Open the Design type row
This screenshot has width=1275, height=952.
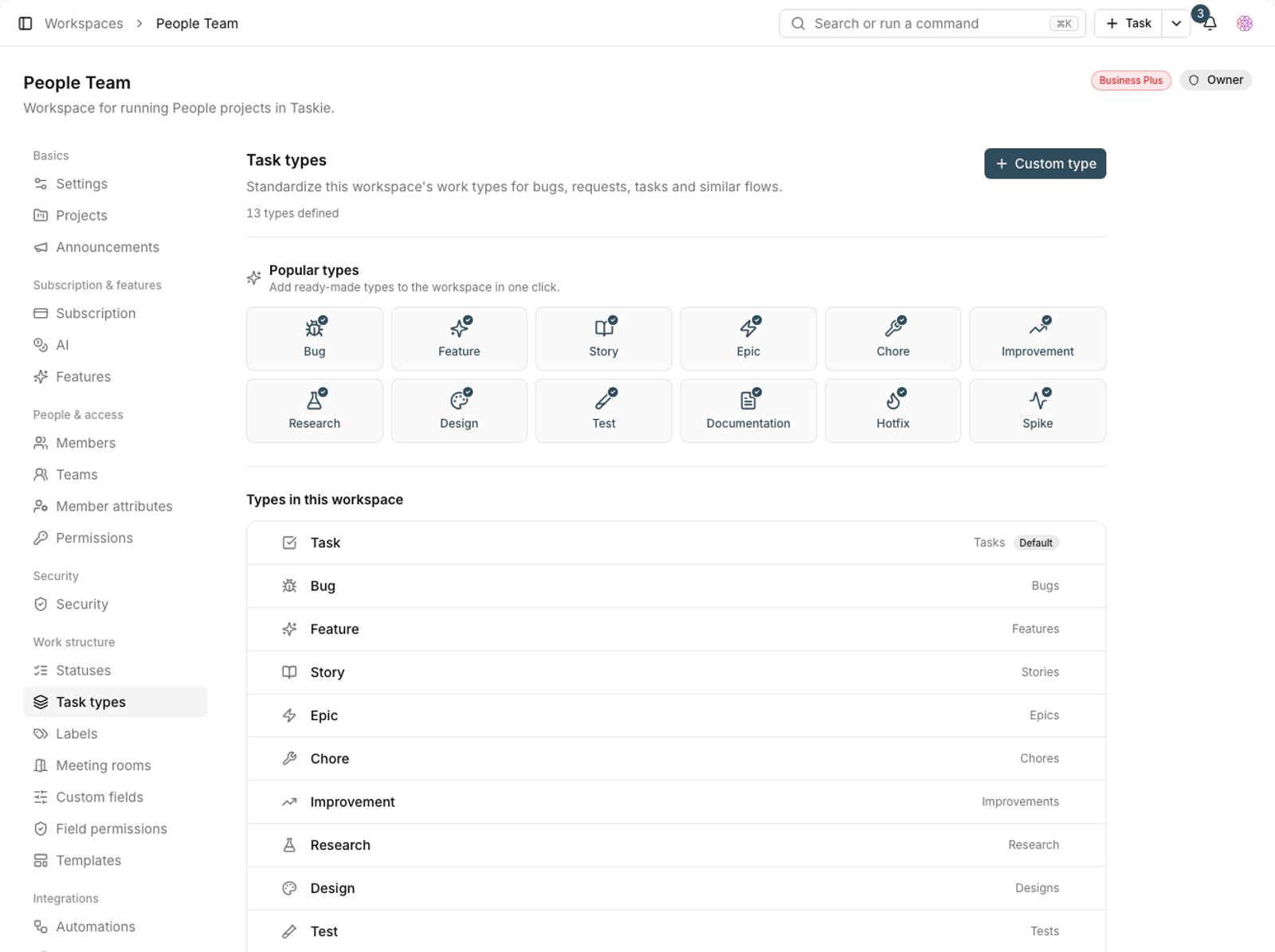[676, 888]
